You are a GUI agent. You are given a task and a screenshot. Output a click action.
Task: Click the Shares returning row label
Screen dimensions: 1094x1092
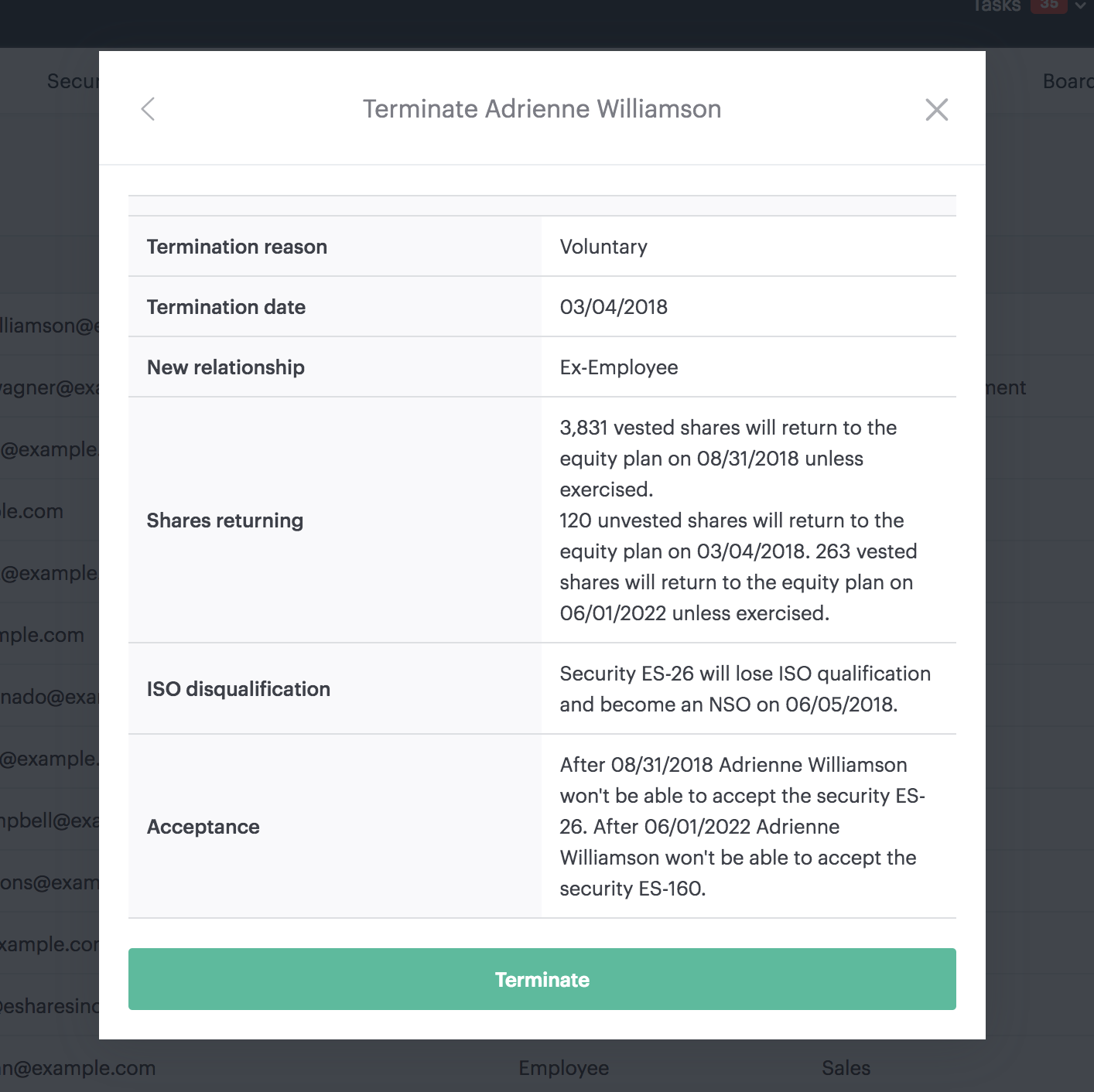pyautogui.click(x=225, y=520)
